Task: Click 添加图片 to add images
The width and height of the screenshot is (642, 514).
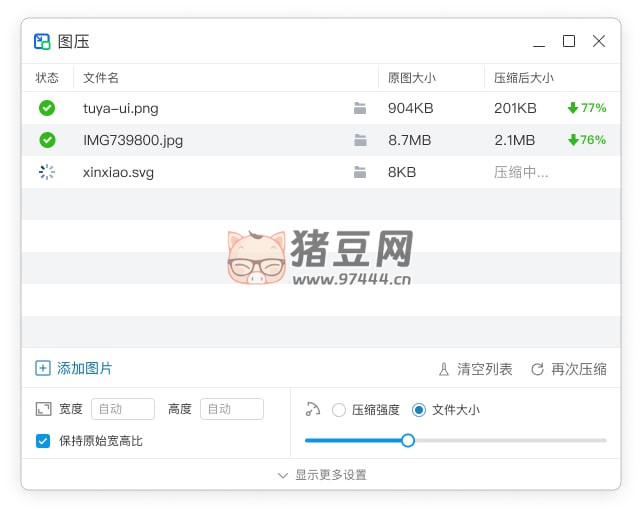Action: click(x=74, y=368)
